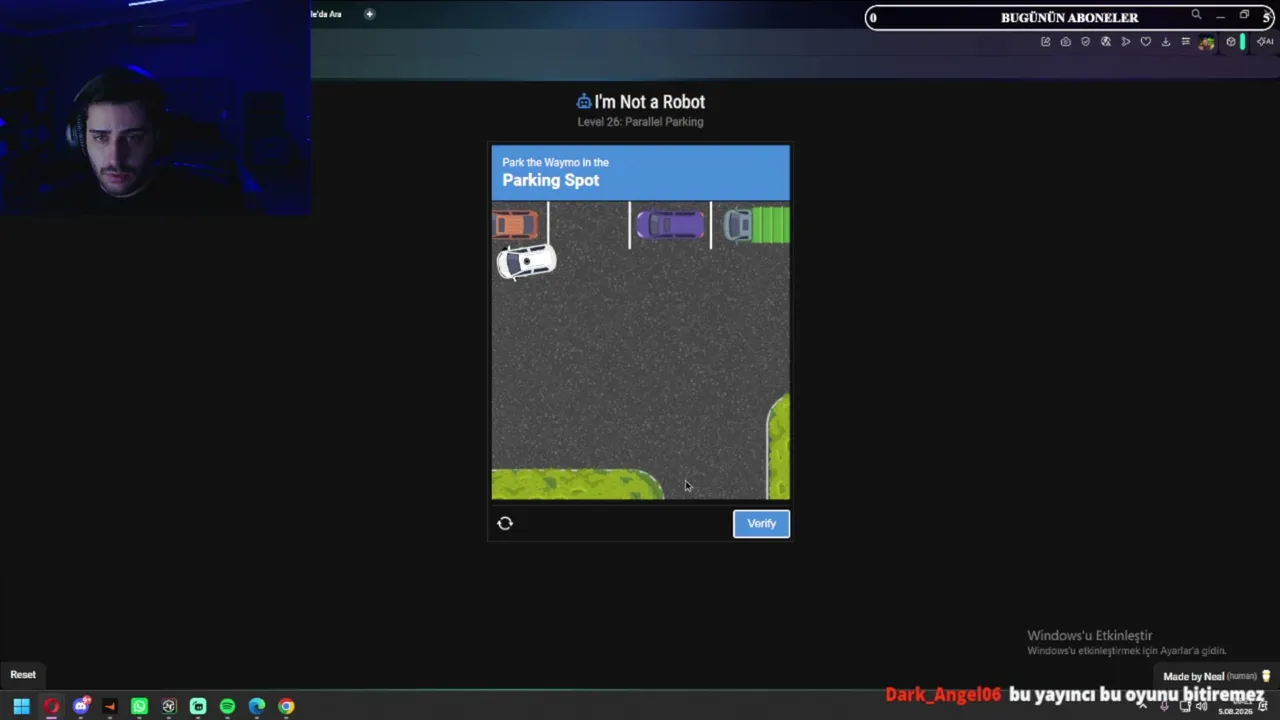Open a new browser tab
The height and width of the screenshot is (720, 1280).
[369, 14]
